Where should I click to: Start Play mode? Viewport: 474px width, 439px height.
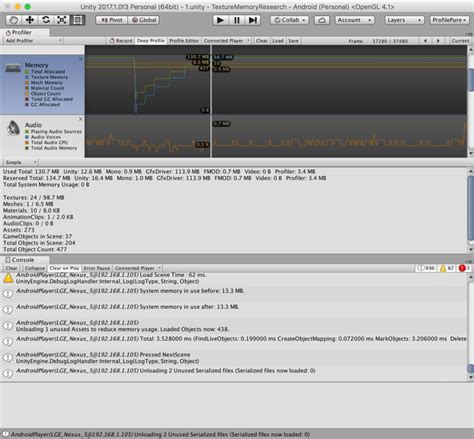pyautogui.click(x=220, y=20)
